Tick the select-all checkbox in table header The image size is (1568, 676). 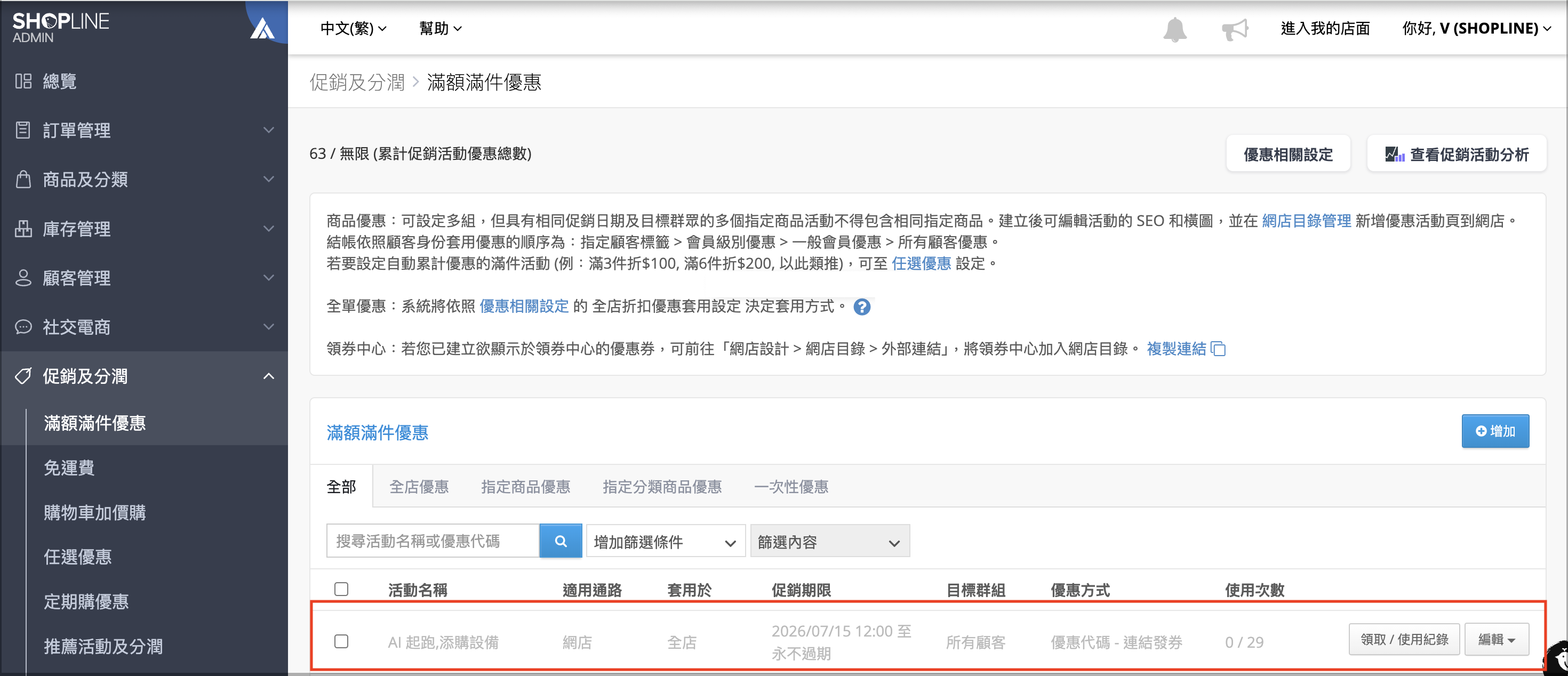[341, 589]
